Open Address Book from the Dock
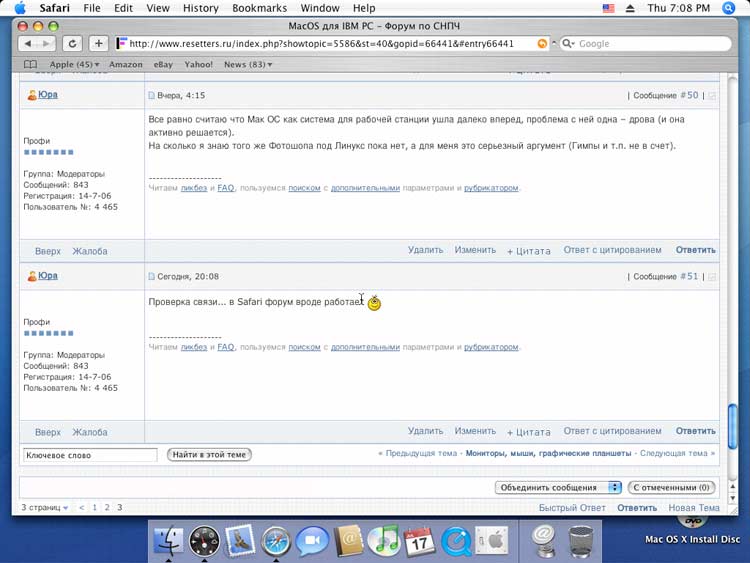This screenshot has width=750, height=563. (349, 541)
